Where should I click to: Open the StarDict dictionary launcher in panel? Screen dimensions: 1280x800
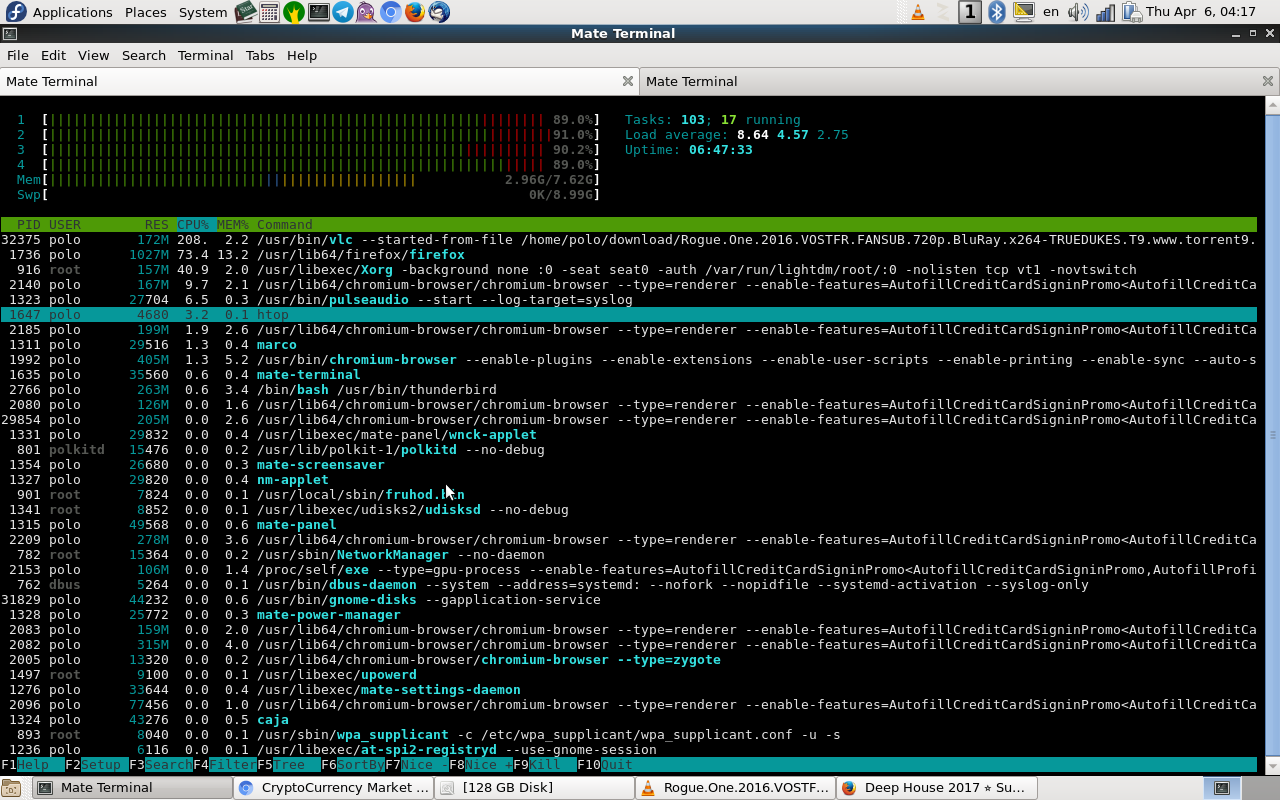[246, 12]
